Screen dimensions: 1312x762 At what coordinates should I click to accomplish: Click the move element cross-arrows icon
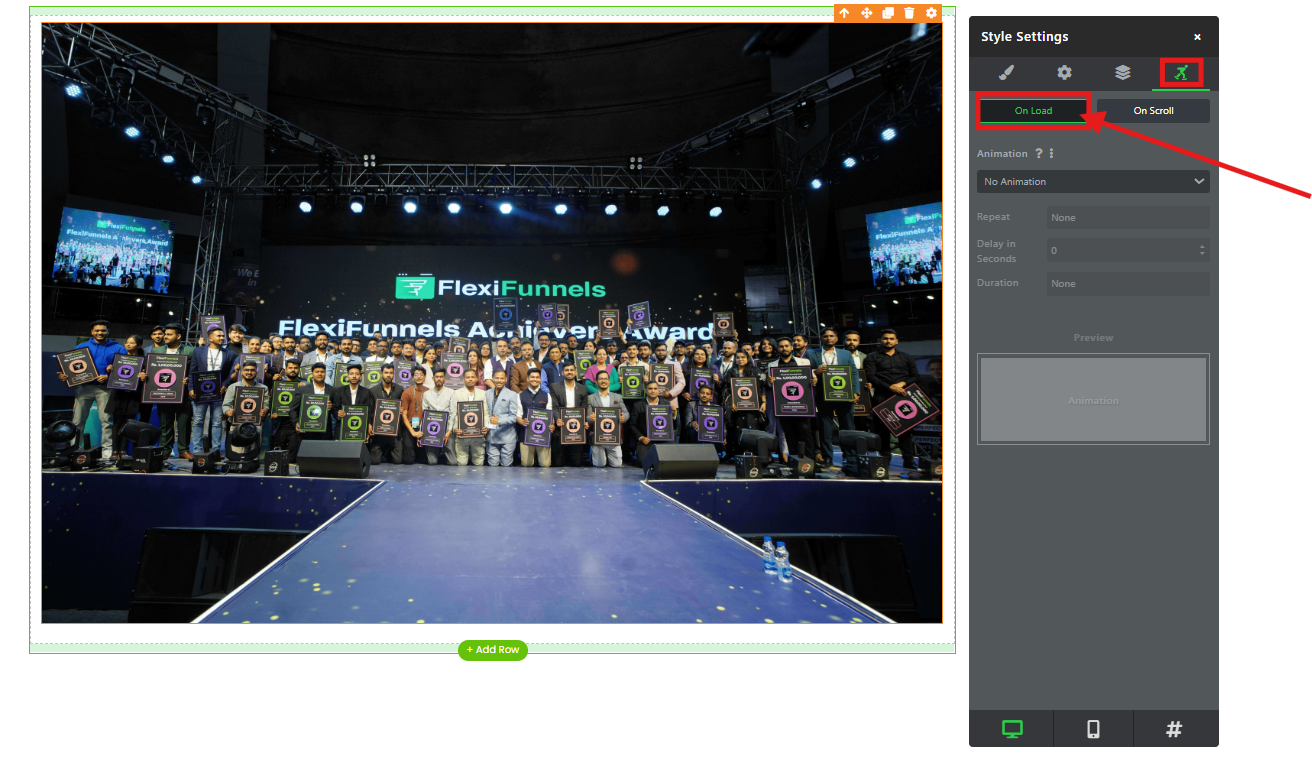point(866,13)
